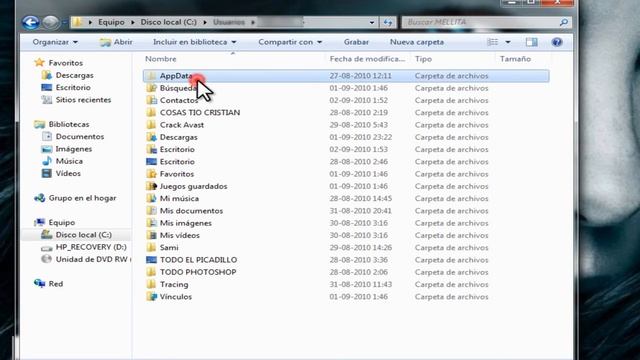Open Documentos library in sidebar

(x=80, y=136)
